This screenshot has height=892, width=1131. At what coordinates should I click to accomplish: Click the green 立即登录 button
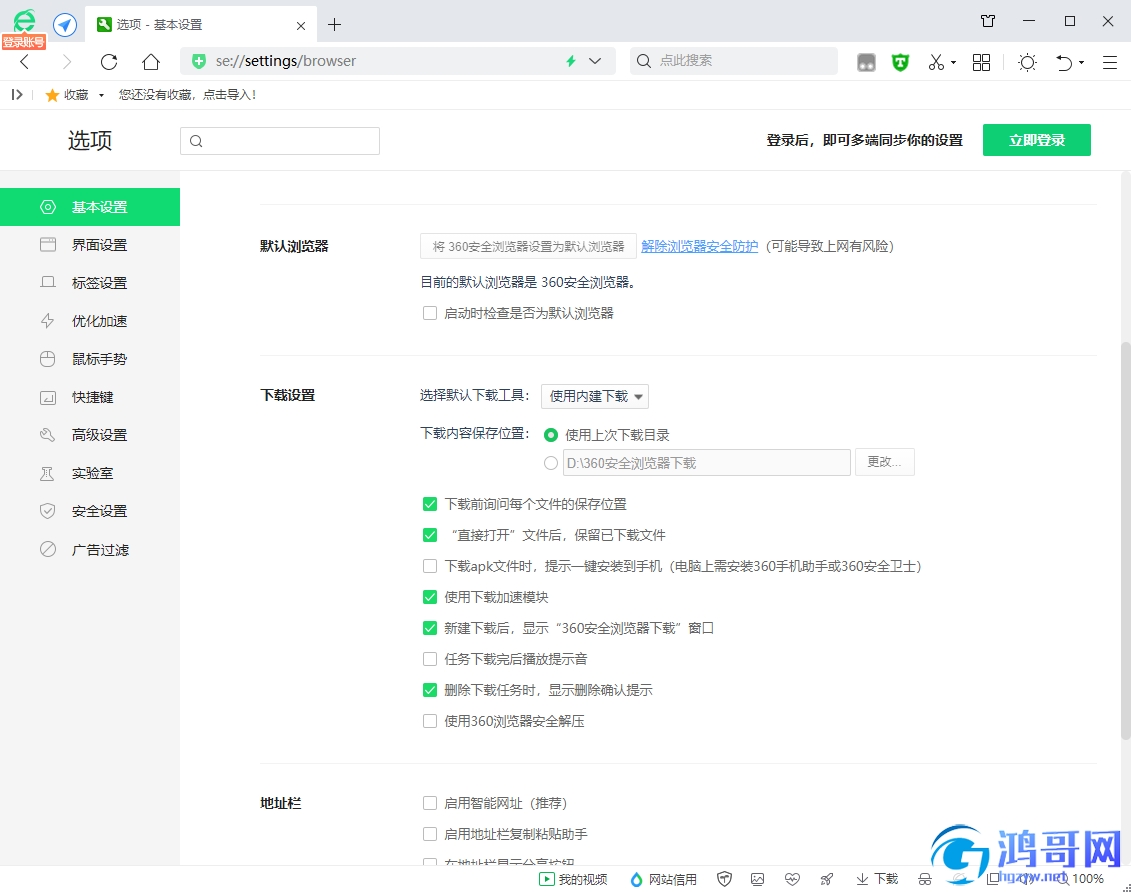[1037, 140]
